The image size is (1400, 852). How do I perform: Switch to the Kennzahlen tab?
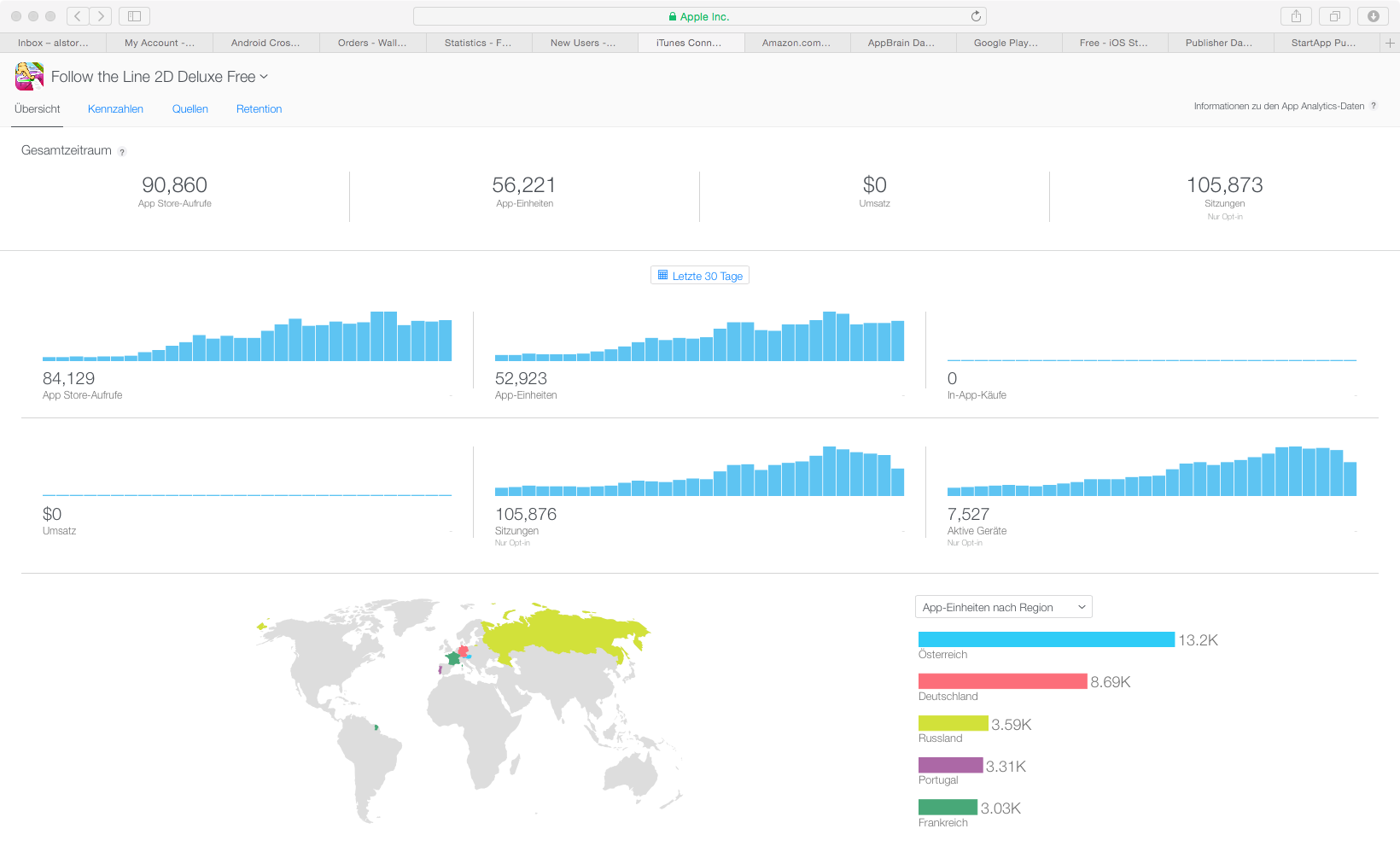[x=115, y=109]
